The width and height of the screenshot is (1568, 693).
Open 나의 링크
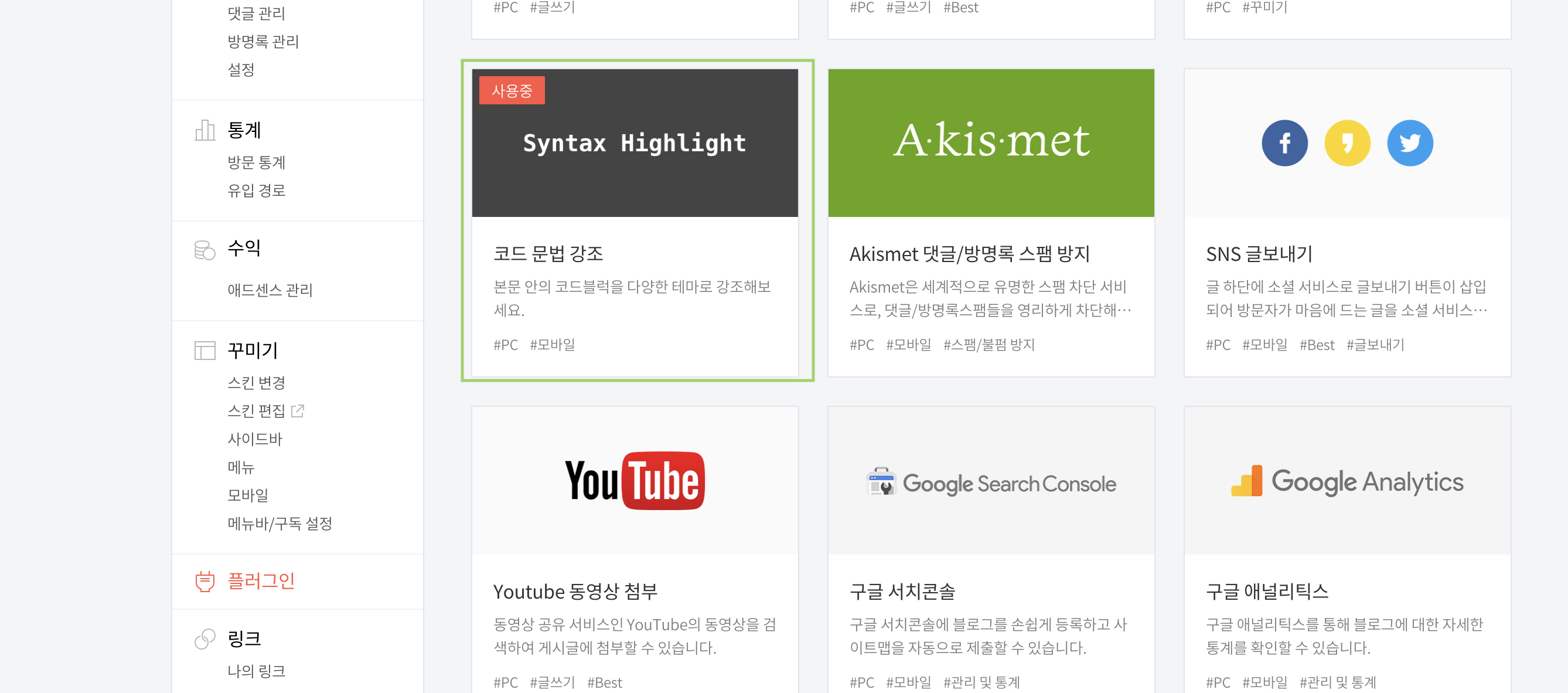pyautogui.click(x=257, y=671)
